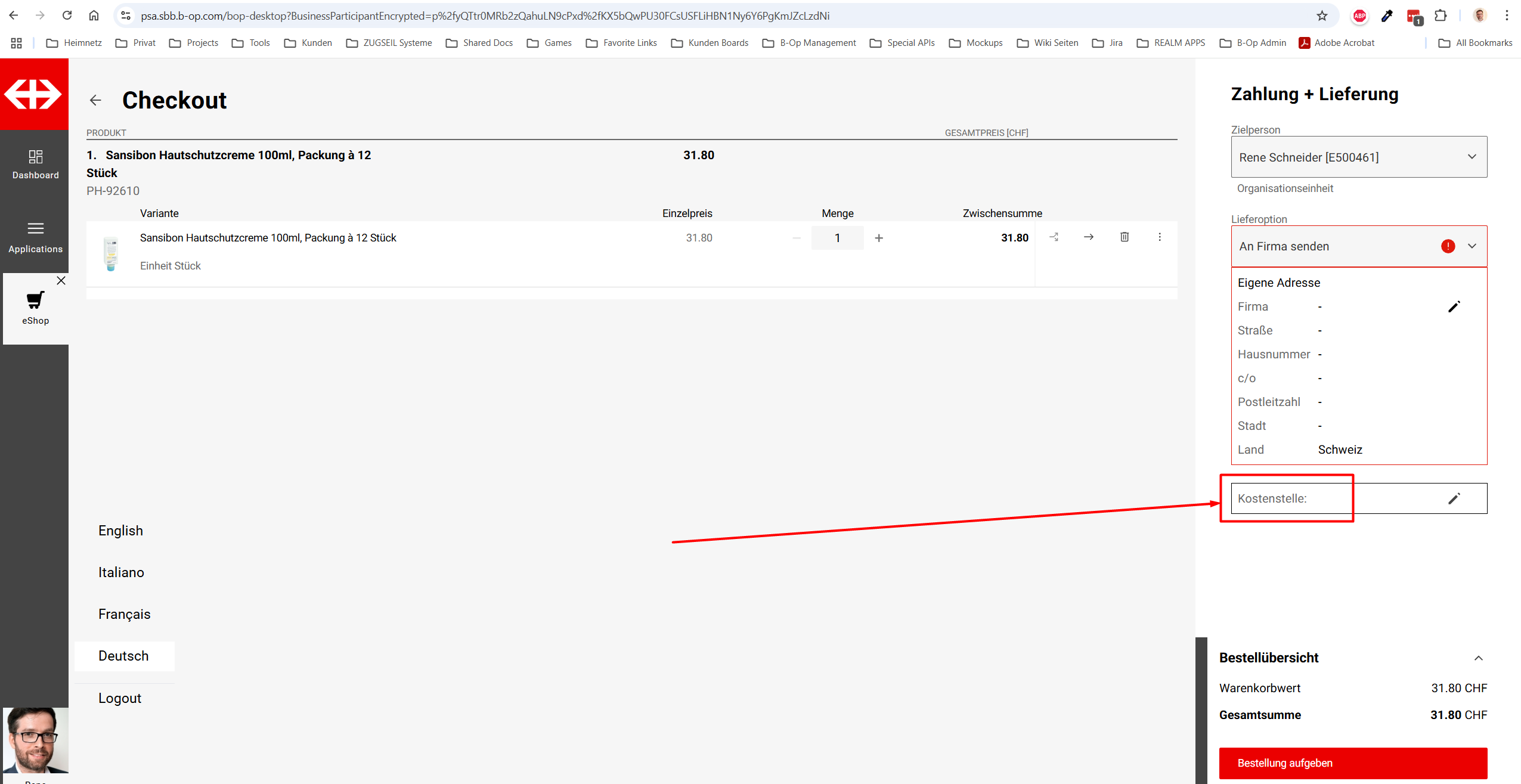Increase quantity with plus button

tap(878, 238)
